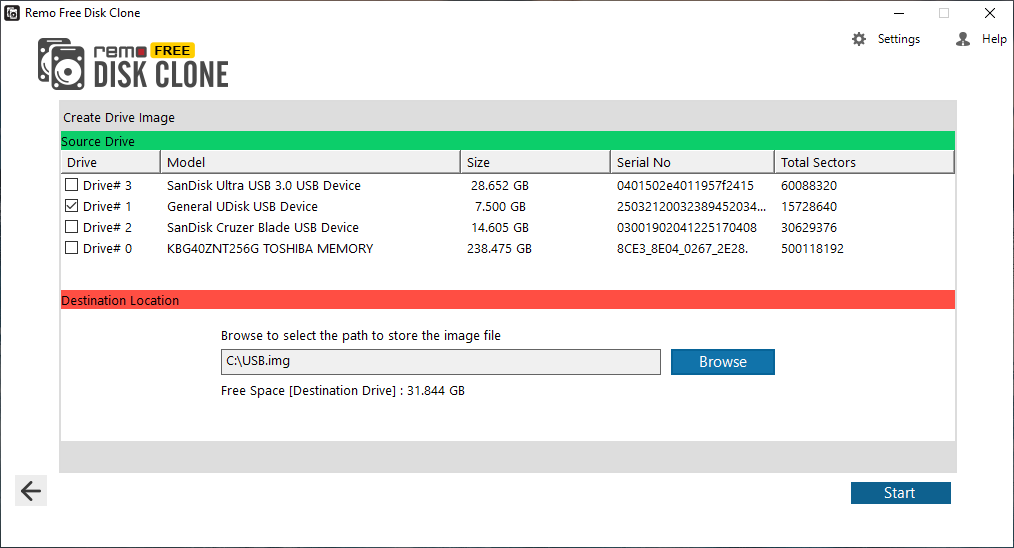Image resolution: width=1014 pixels, height=548 pixels.
Task: Click the Free Space destination drive text
Action: 343,391
